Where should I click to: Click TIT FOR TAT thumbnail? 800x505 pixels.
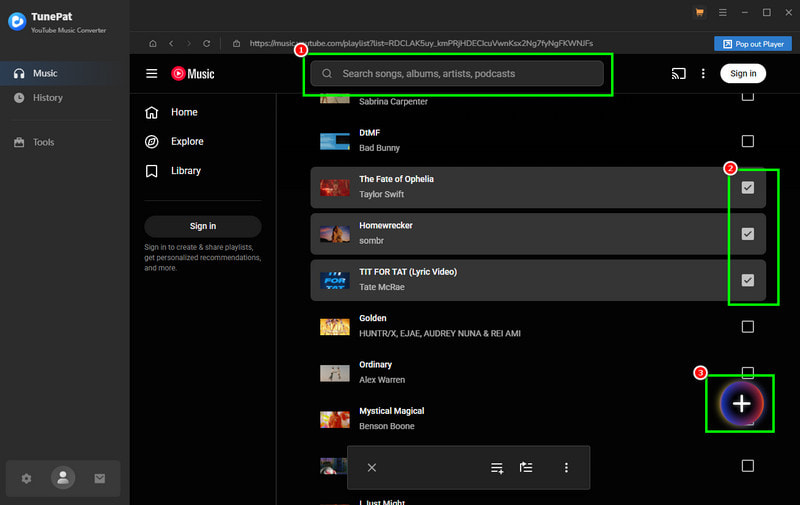click(335, 280)
